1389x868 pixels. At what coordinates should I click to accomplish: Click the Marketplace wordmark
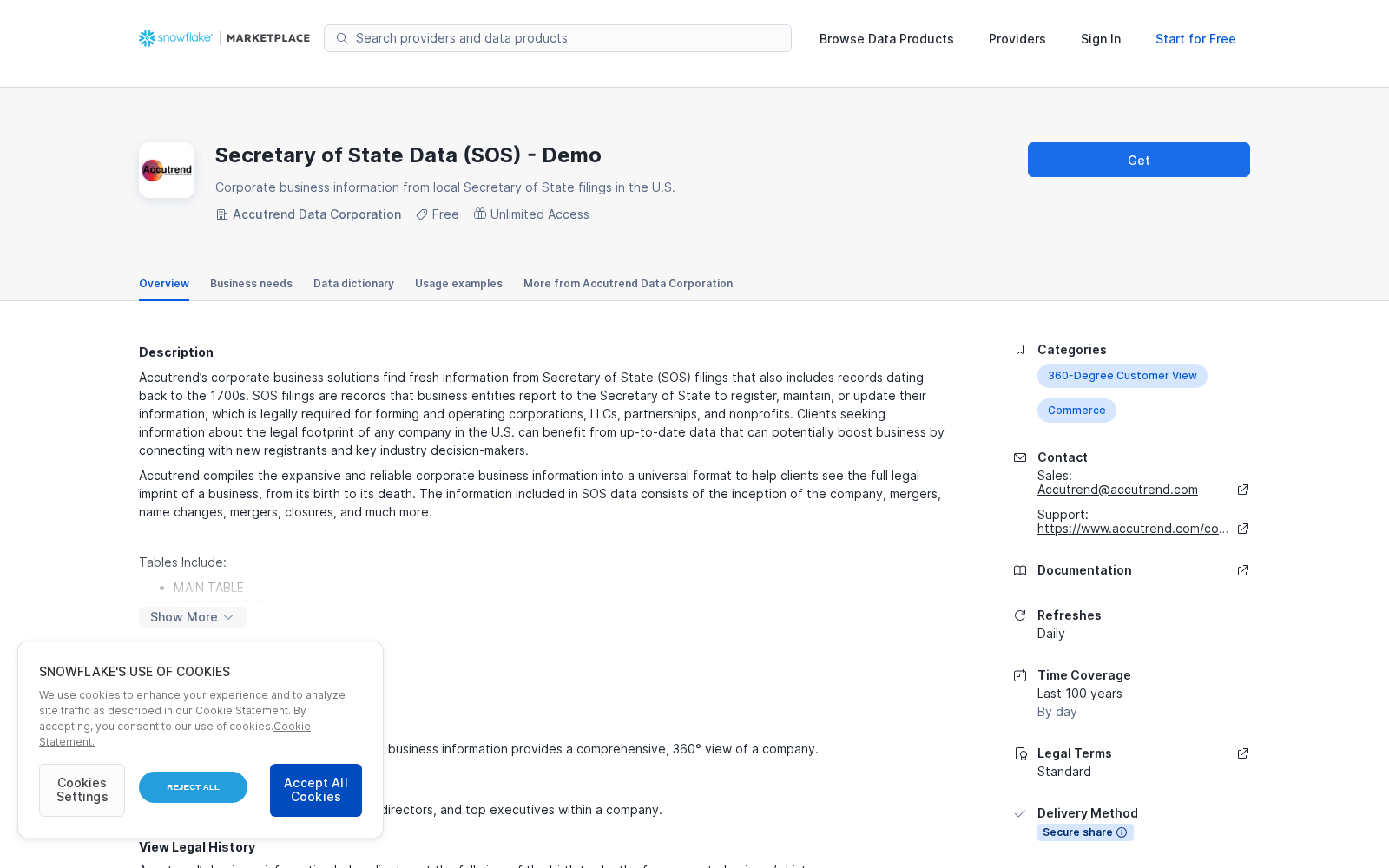click(x=268, y=38)
